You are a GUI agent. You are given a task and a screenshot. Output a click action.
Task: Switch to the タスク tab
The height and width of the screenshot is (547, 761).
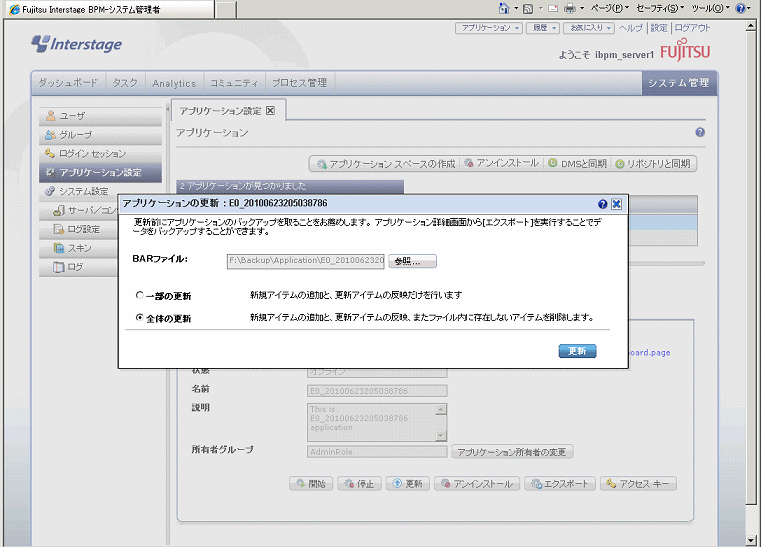pyautogui.click(x=125, y=83)
